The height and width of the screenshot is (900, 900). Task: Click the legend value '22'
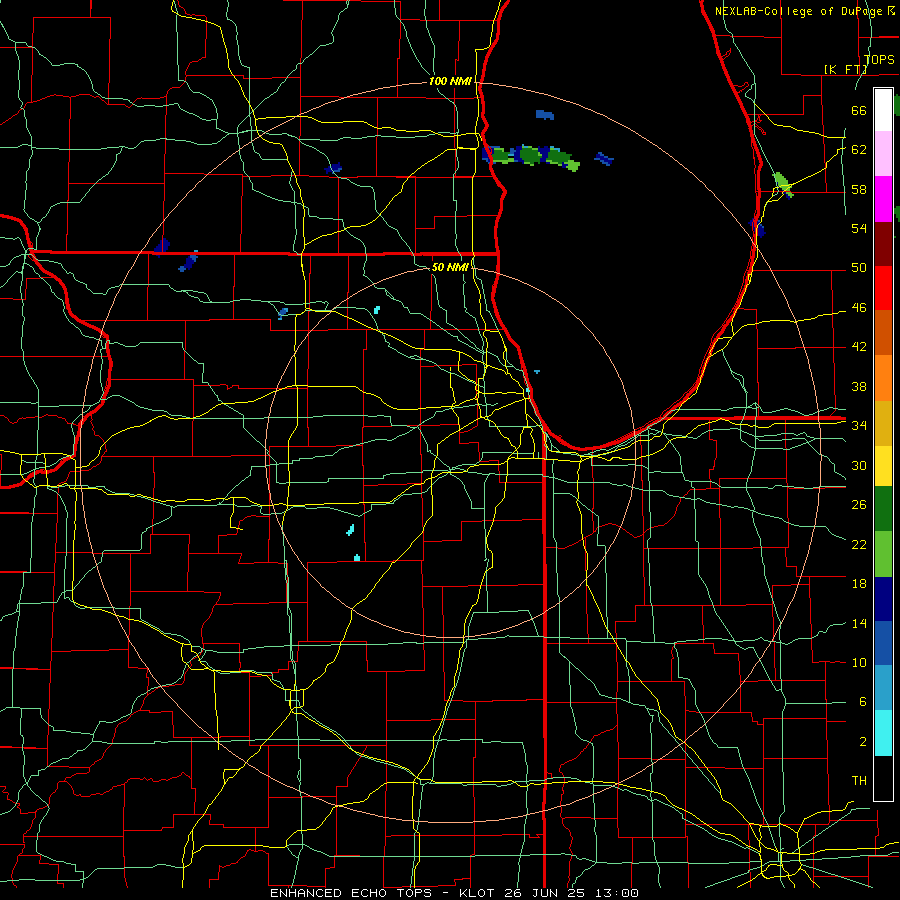point(859,544)
